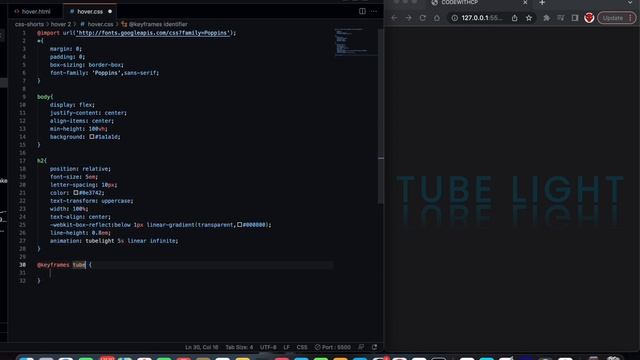This screenshot has height=360, width=640.
Task: Open browser three-dot menu
Action: [631, 18]
